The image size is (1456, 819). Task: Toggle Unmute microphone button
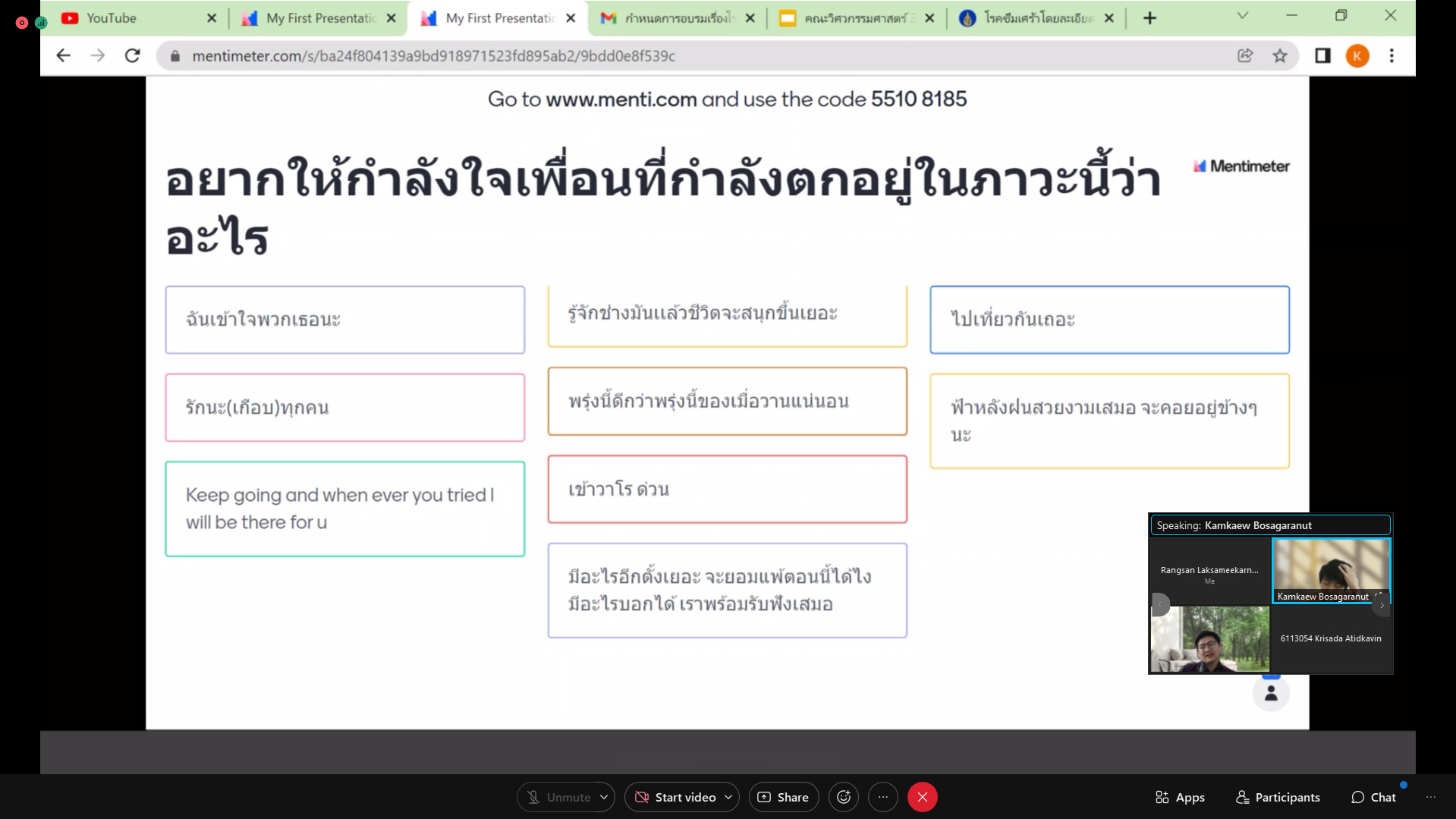point(558,797)
